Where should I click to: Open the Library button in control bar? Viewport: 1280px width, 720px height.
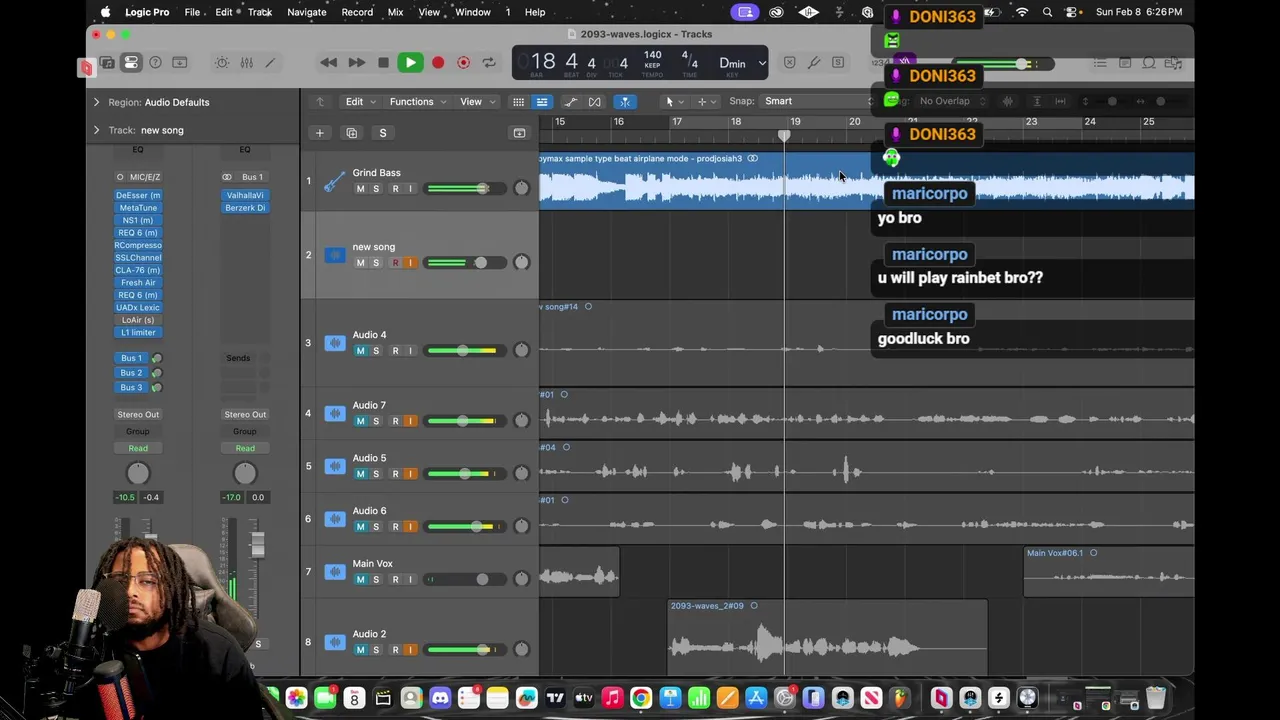[x=107, y=63]
